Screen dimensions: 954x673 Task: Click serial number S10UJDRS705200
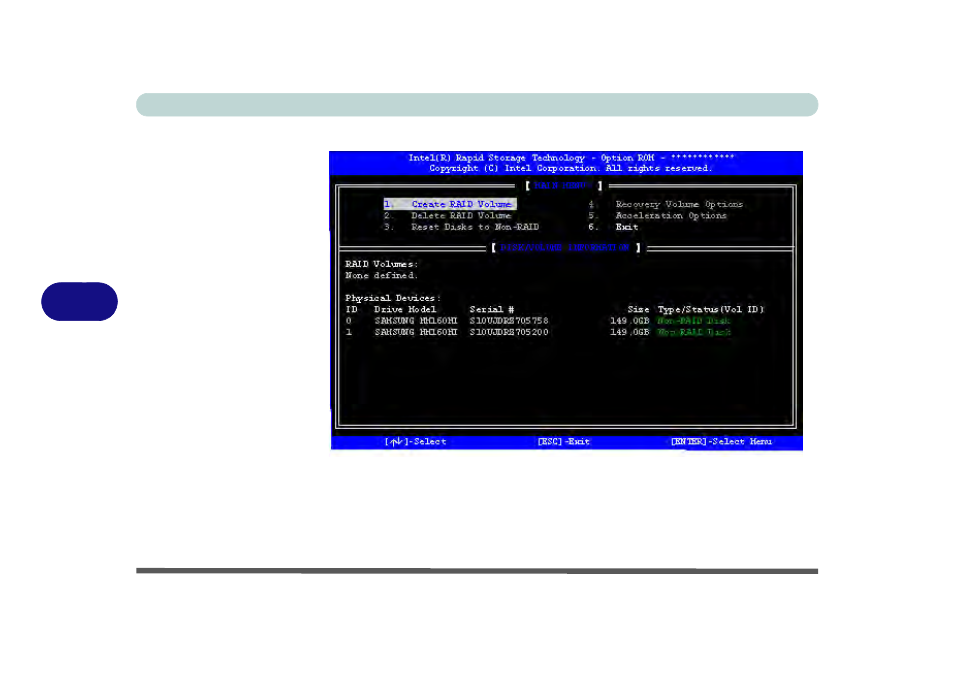pyautogui.click(x=508, y=332)
